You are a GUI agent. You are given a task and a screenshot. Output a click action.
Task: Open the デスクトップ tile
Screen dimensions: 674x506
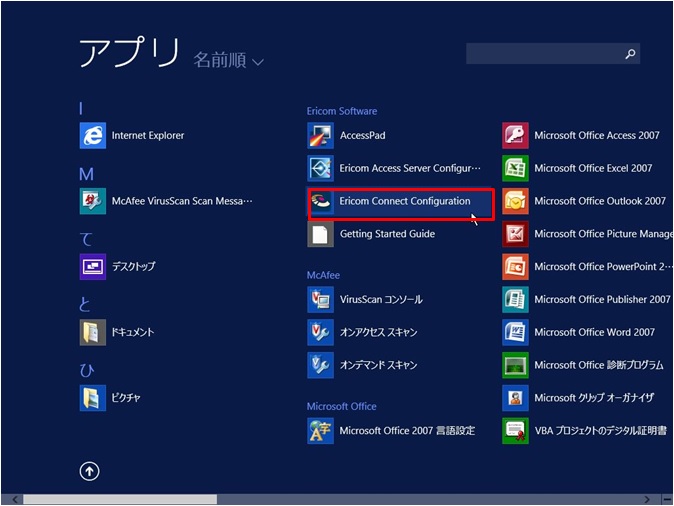tap(93, 267)
